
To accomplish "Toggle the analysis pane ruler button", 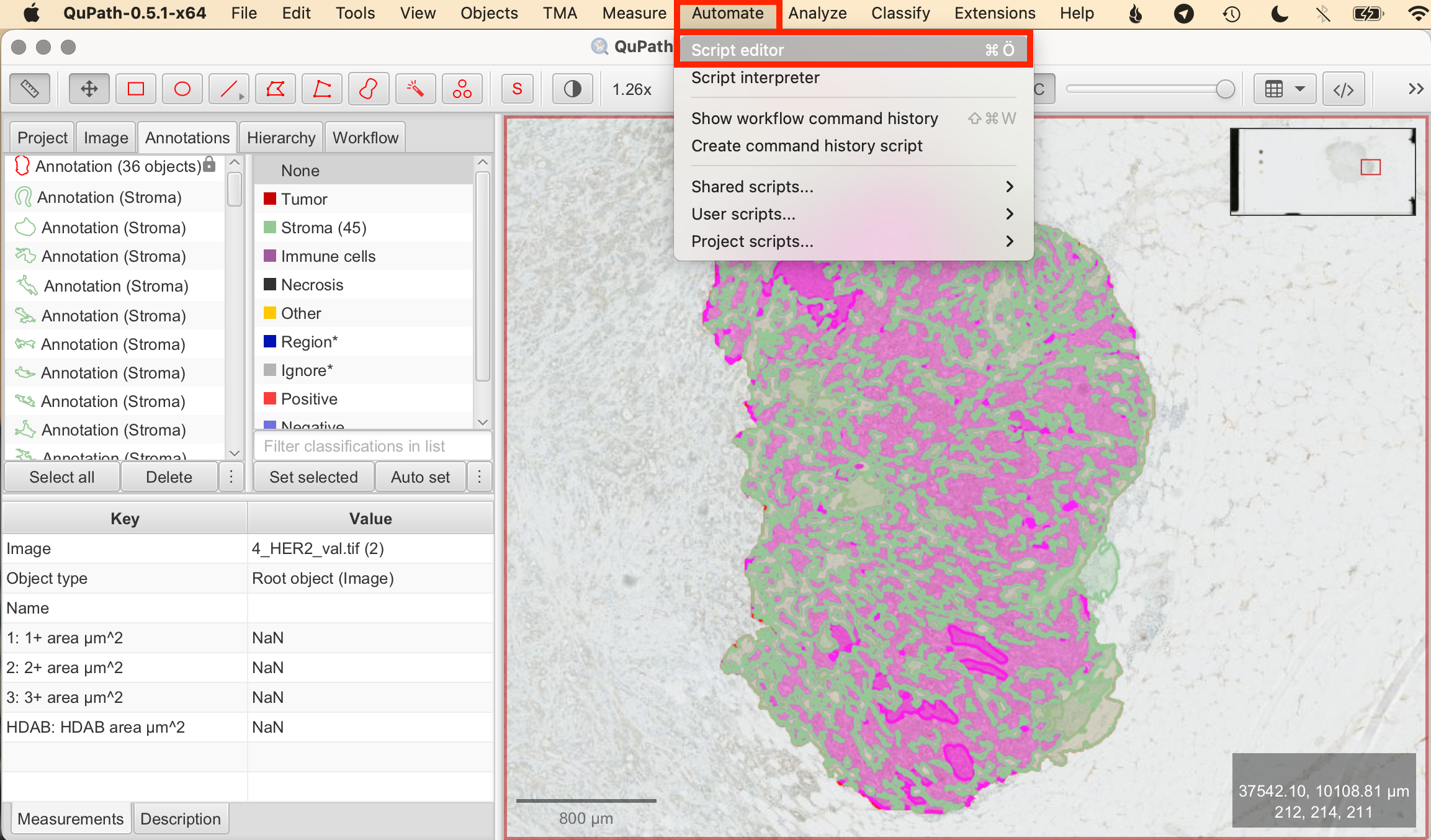I will point(30,89).
